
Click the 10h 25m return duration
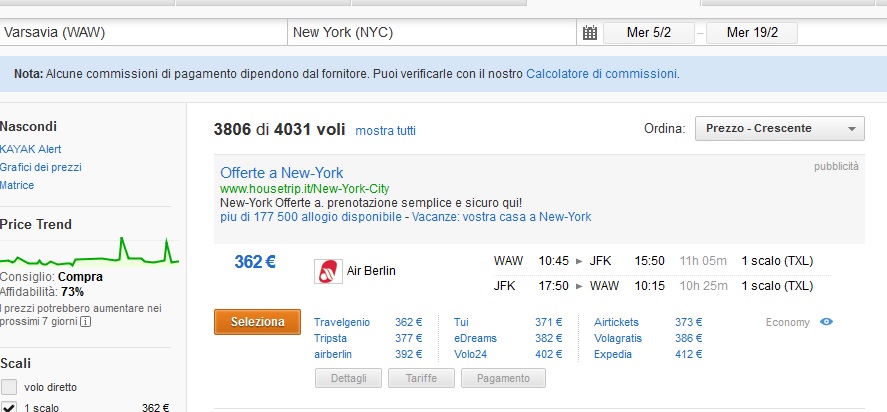tap(703, 286)
